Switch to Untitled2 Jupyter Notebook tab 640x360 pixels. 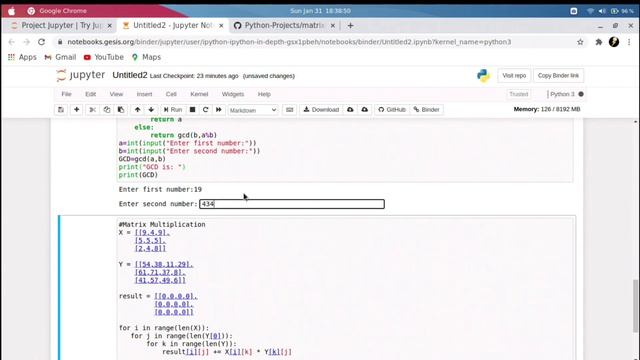pos(172,25)
